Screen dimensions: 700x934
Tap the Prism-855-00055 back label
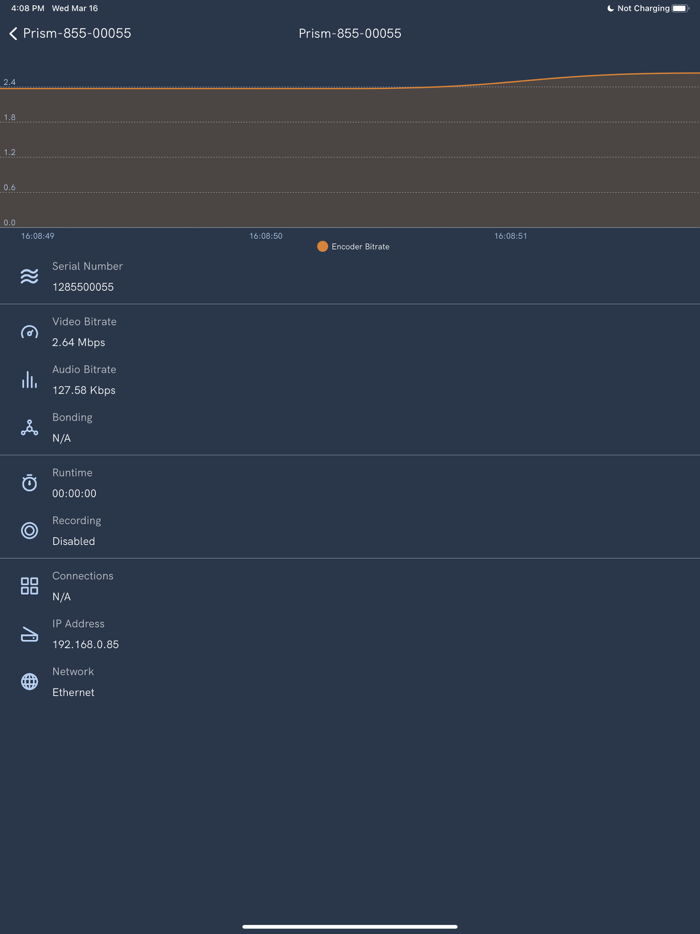click(x=77, y=33)
